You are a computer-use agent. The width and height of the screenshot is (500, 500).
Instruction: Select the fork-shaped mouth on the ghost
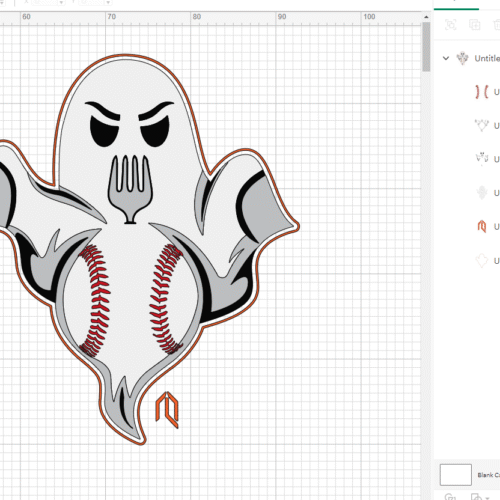(130, 189)
